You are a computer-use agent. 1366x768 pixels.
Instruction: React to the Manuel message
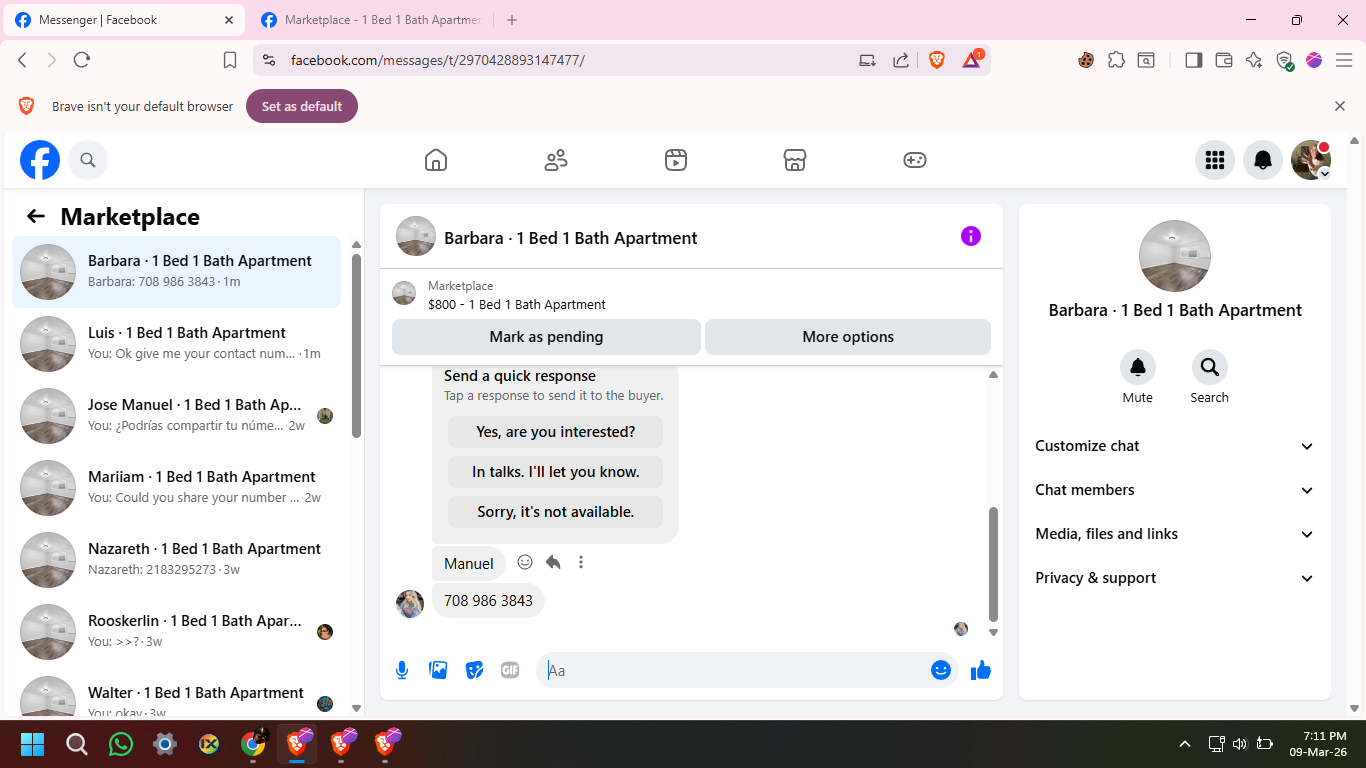(x=525, y=562)
